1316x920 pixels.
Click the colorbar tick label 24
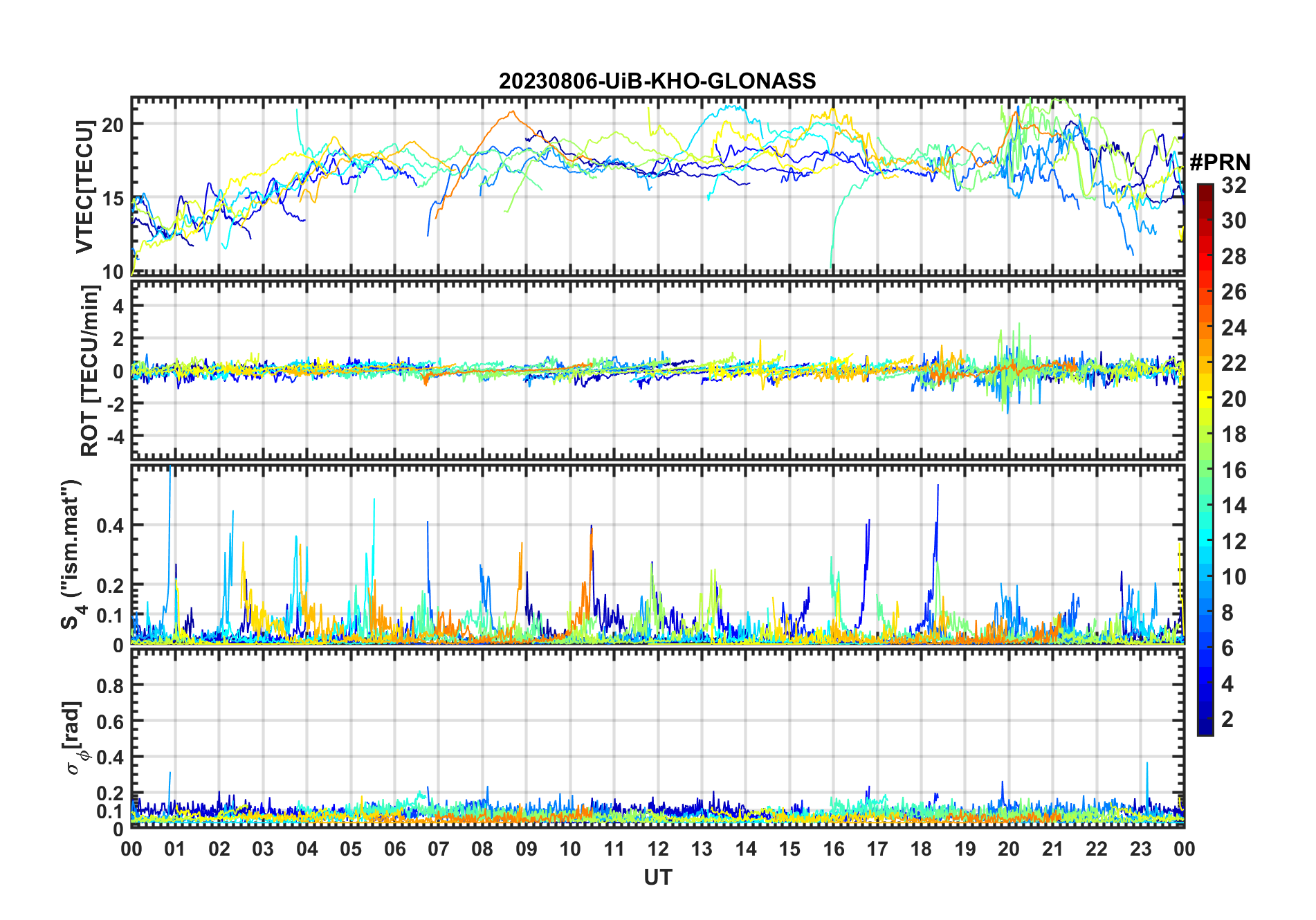pos(1234,328)
